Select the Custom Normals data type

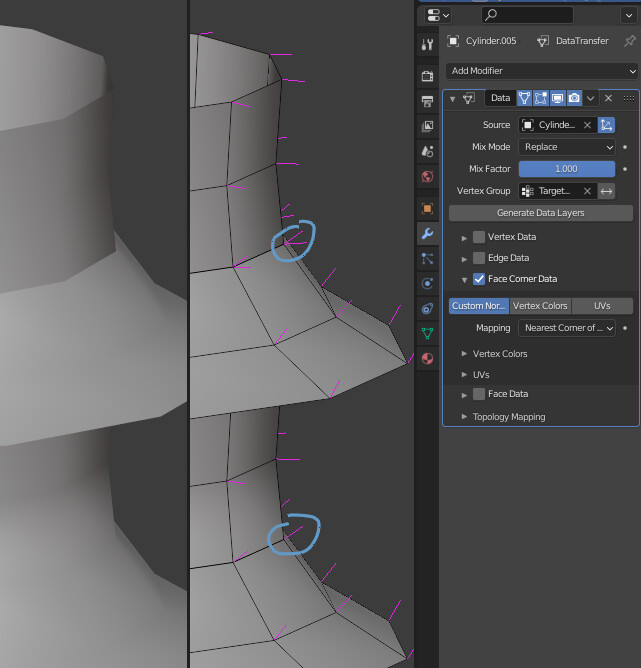click(479, 306)
